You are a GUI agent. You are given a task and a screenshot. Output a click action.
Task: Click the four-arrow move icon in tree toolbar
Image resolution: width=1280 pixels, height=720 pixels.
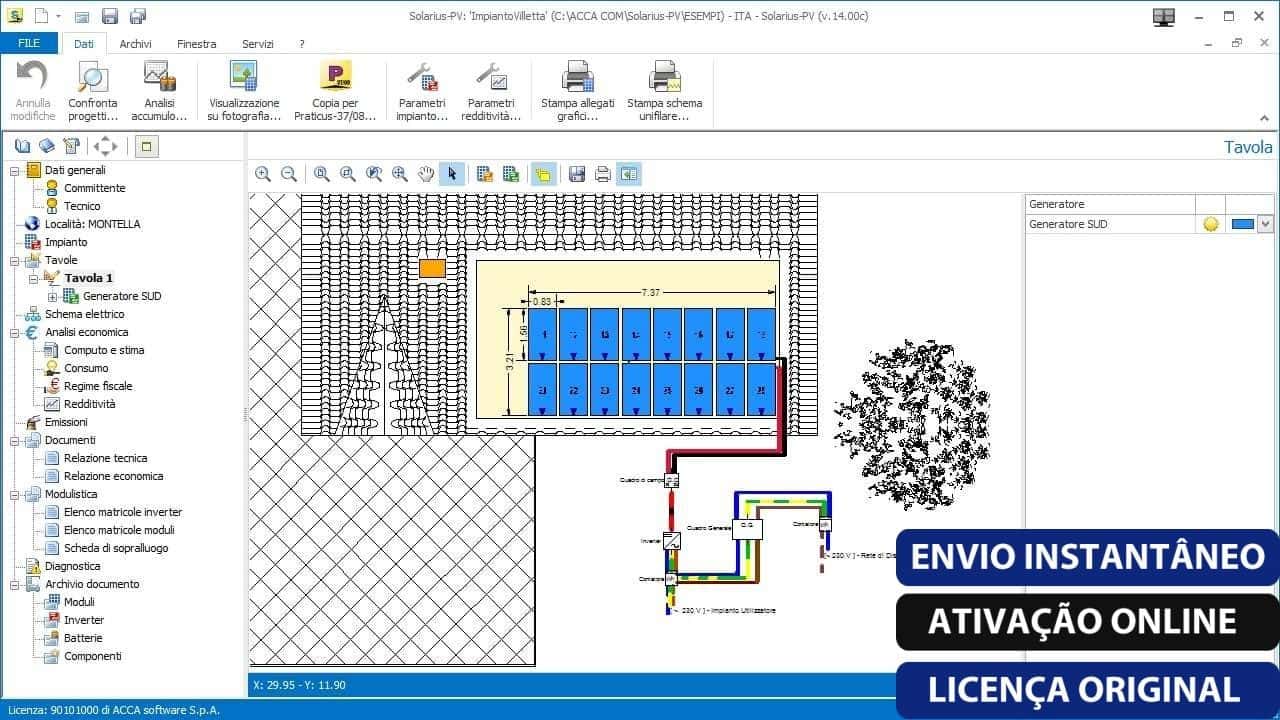click(x=105, y=146)
